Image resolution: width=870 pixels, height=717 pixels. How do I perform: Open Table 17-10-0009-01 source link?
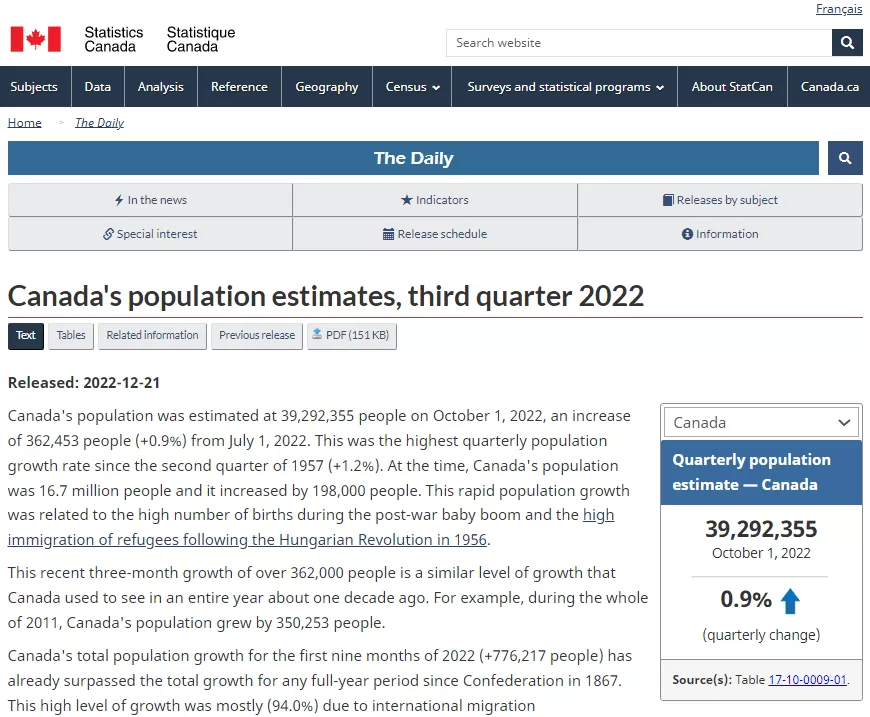(807, 680)
